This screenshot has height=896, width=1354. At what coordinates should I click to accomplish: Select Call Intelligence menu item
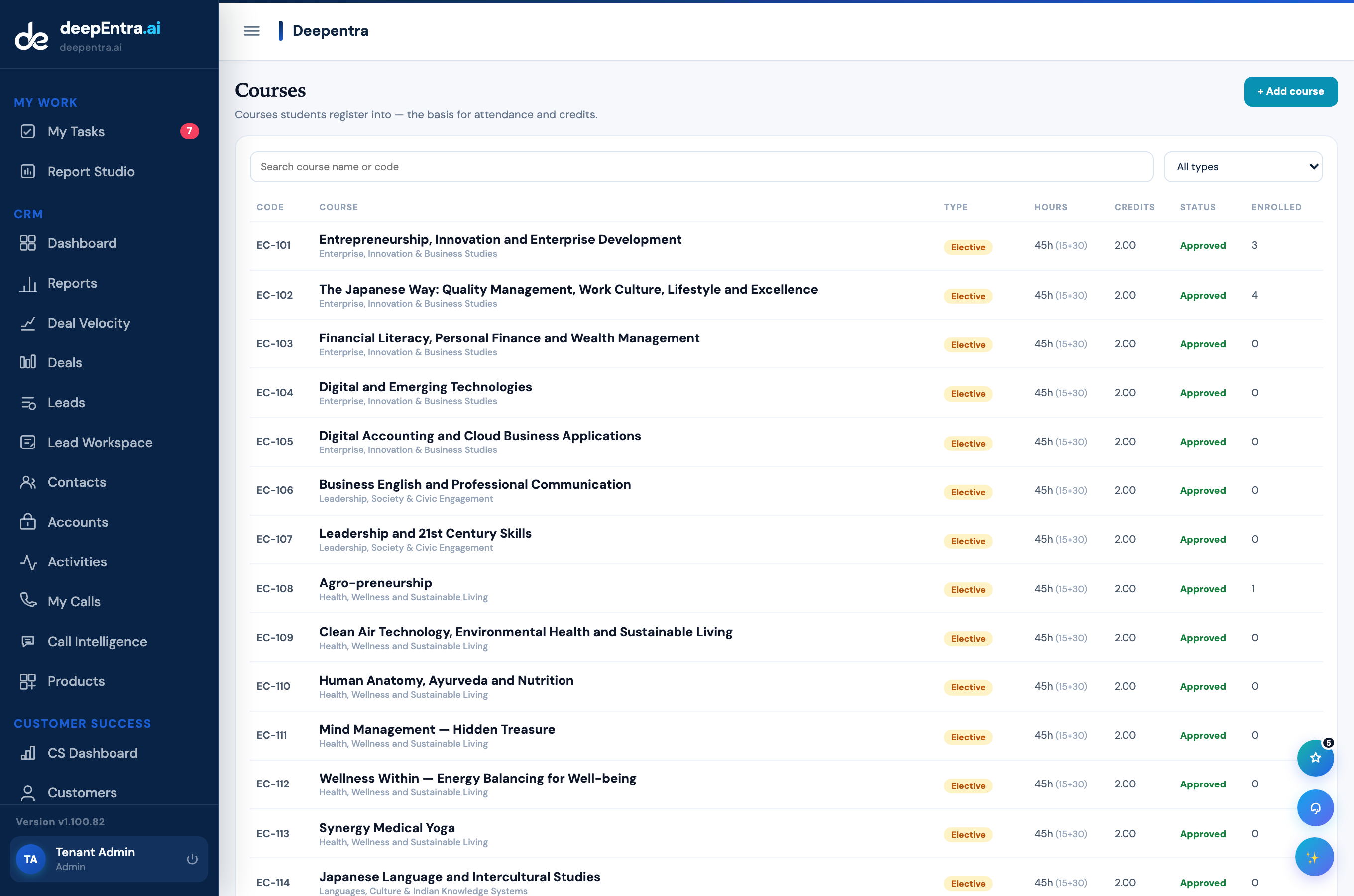coord(109,641)
